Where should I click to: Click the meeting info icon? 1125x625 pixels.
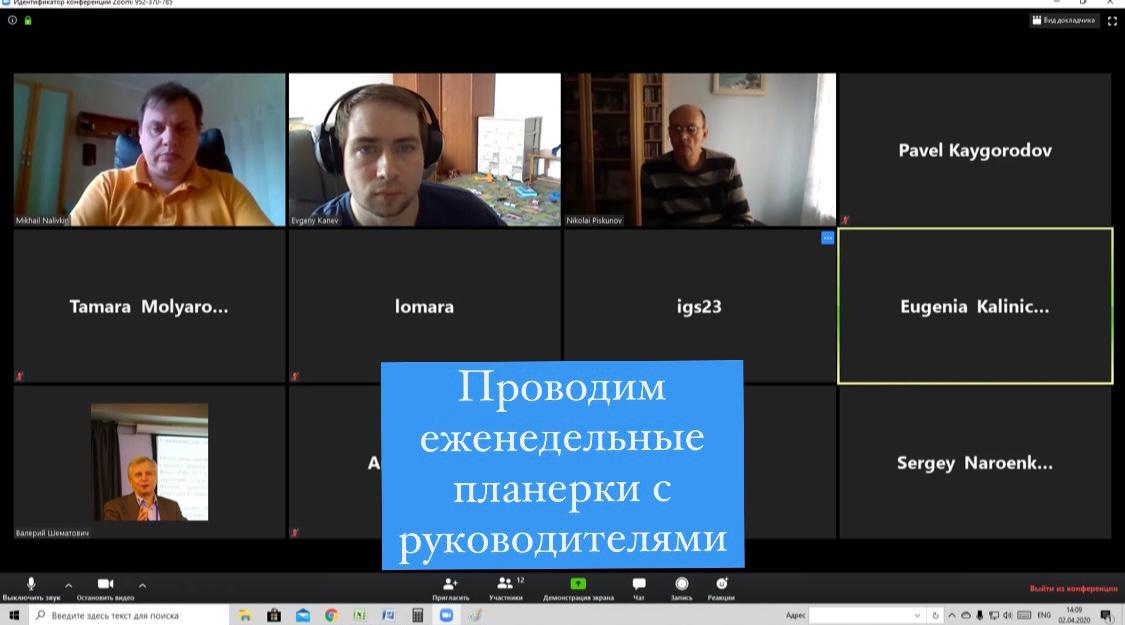click(x=12, y=20)
